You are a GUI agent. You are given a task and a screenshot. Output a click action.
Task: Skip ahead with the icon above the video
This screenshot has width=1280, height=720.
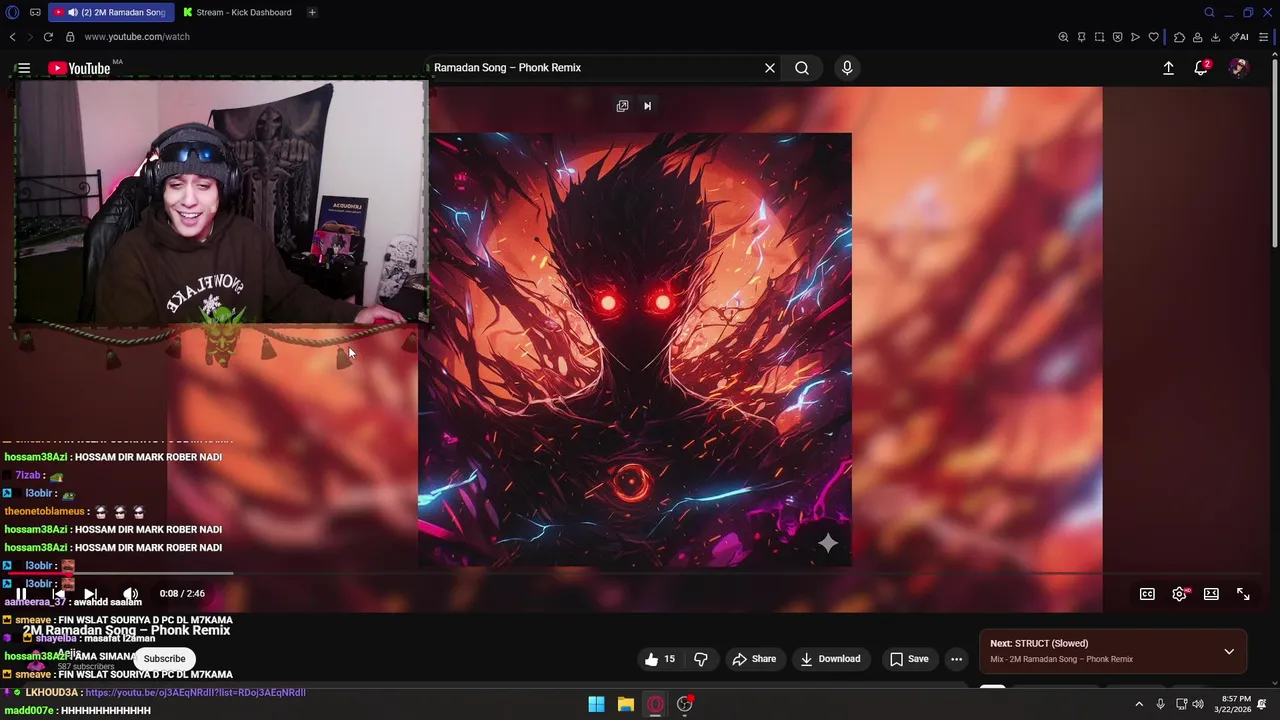[647, 106]
